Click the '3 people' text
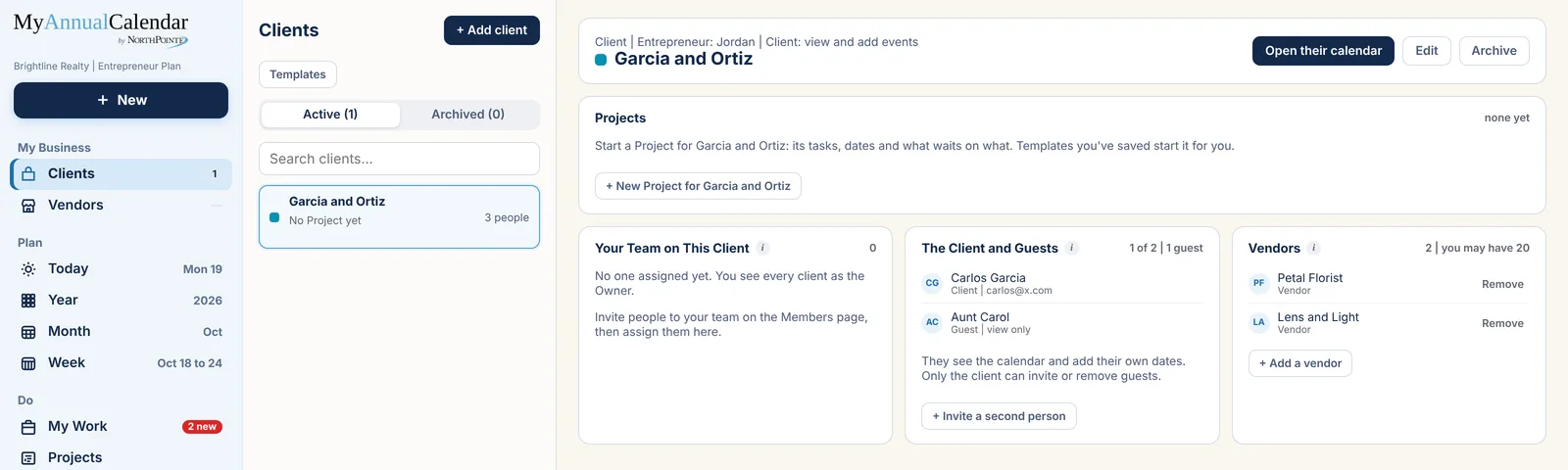This screenshot has width=1568, height=470. coord(507,217)
